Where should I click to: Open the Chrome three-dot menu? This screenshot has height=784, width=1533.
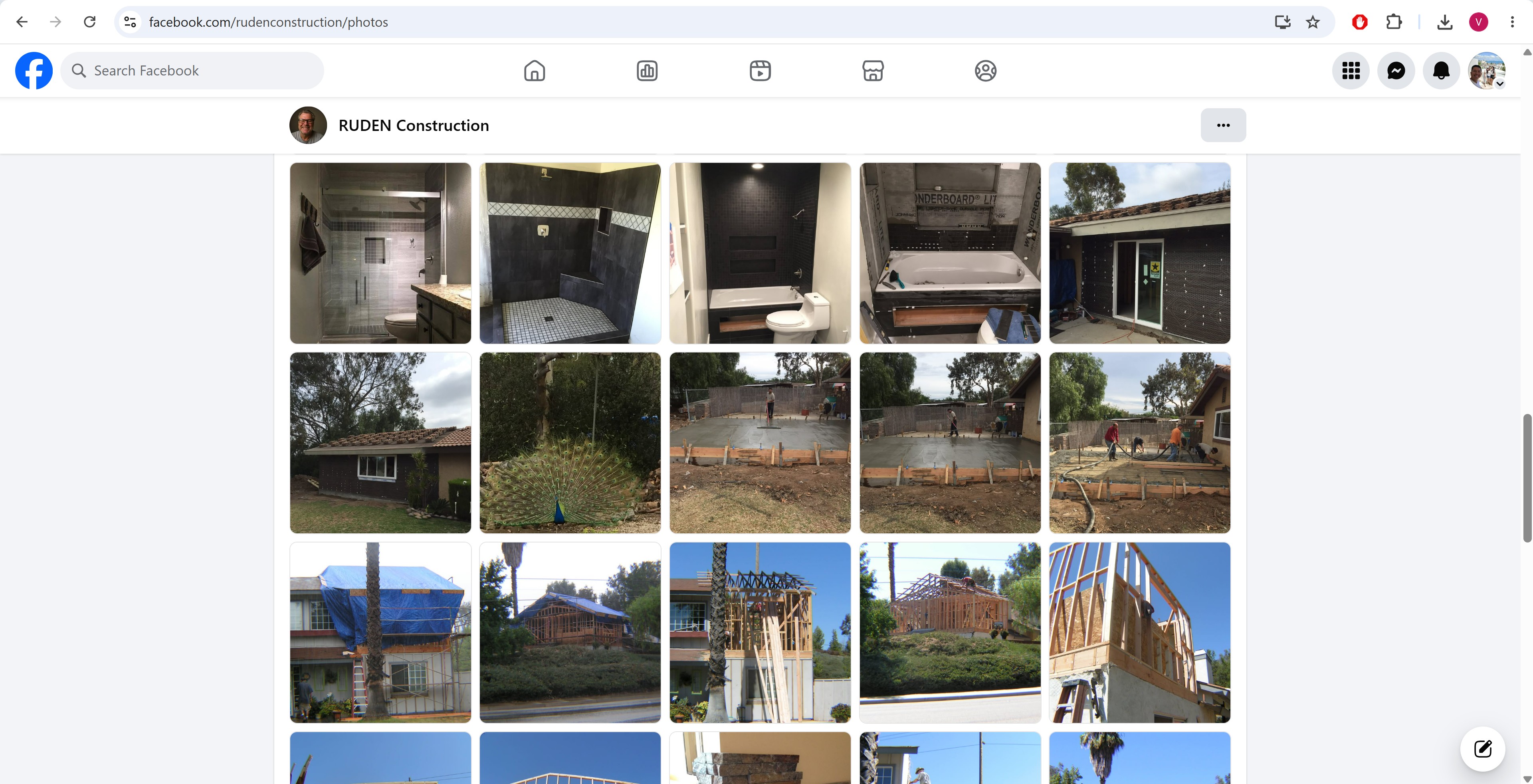coord(1512,22)
